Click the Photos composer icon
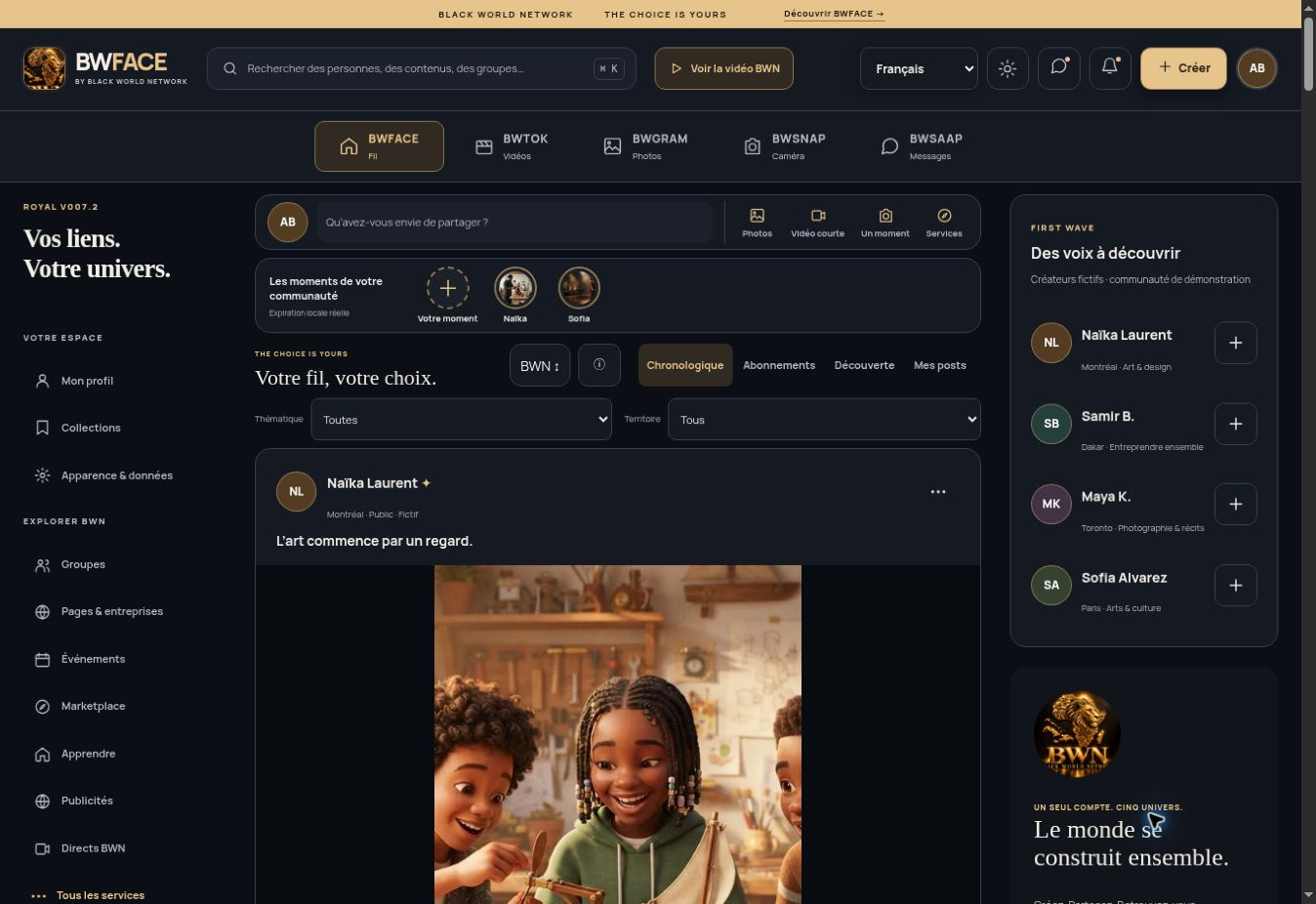Screen dimensions: 1316x904 [757, 223]
